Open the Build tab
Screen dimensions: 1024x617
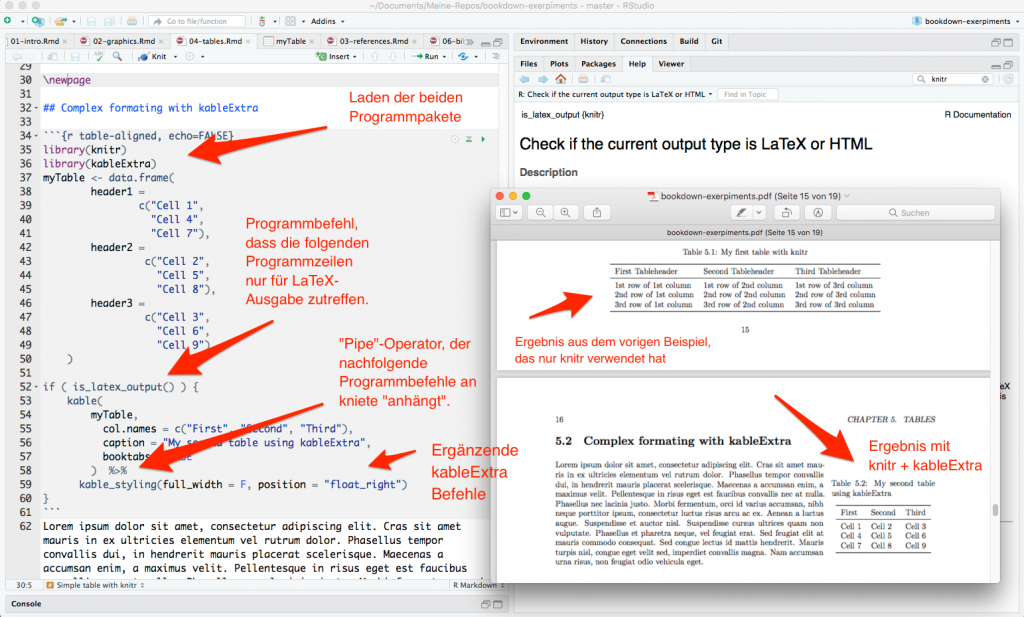(689, 41)
